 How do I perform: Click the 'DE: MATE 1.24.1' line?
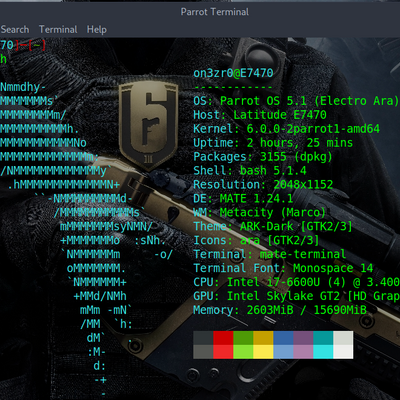click(x=243, y=199)
